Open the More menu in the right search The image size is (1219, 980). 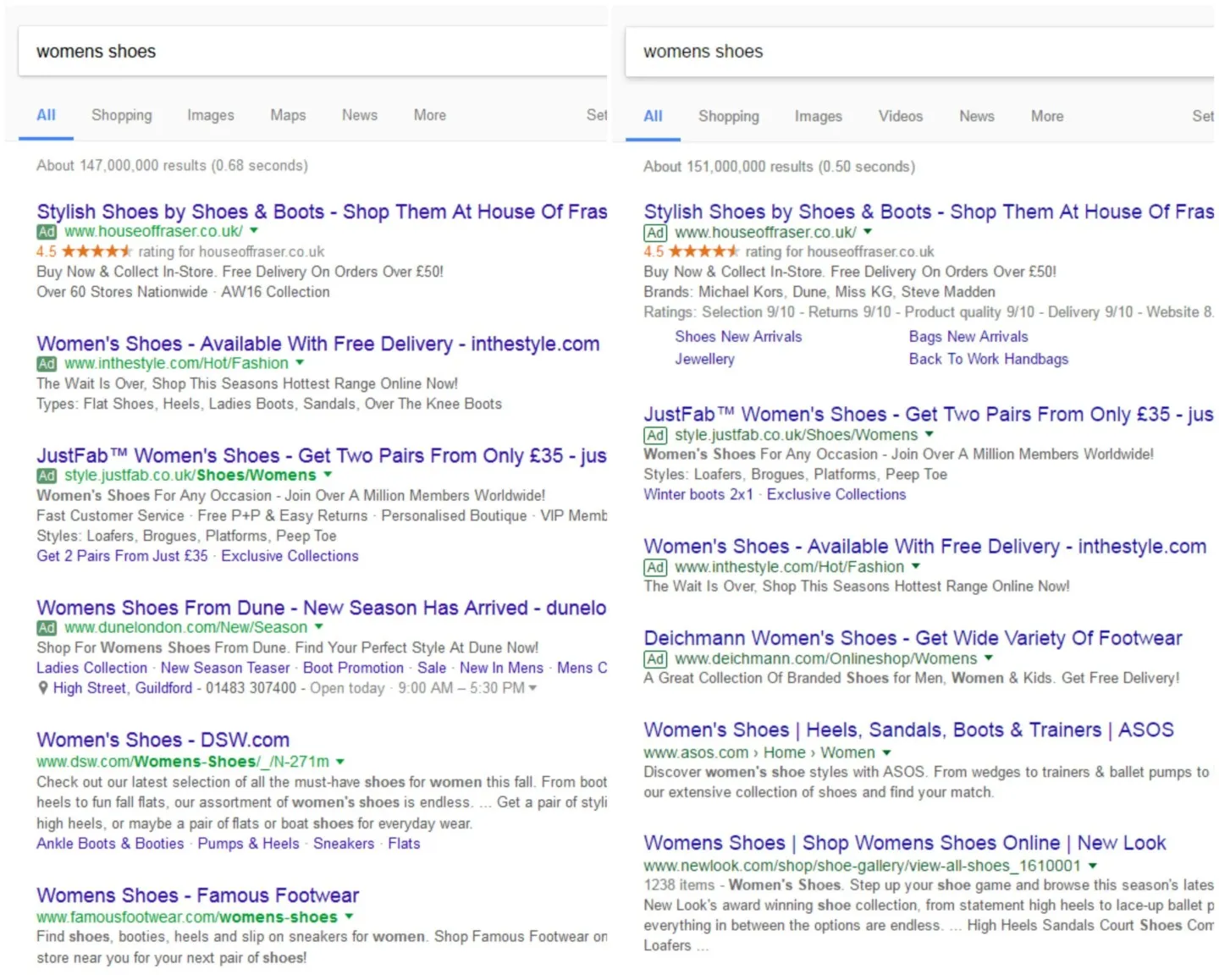click(1047, 116)
